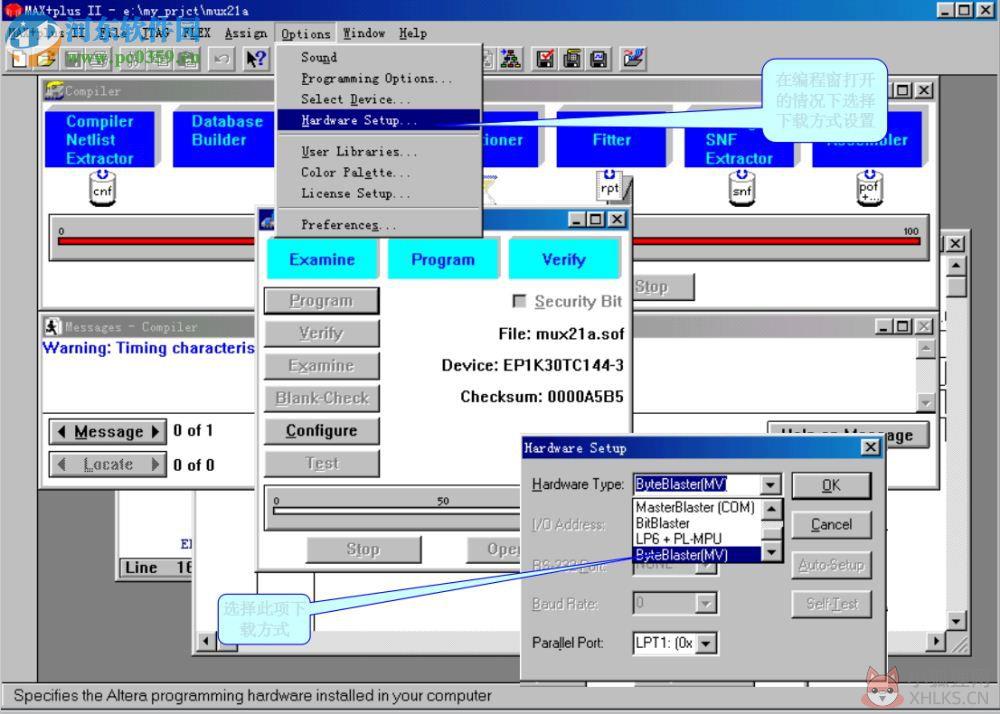Click the cyan Verify box in Programmer

pos(564,259)
